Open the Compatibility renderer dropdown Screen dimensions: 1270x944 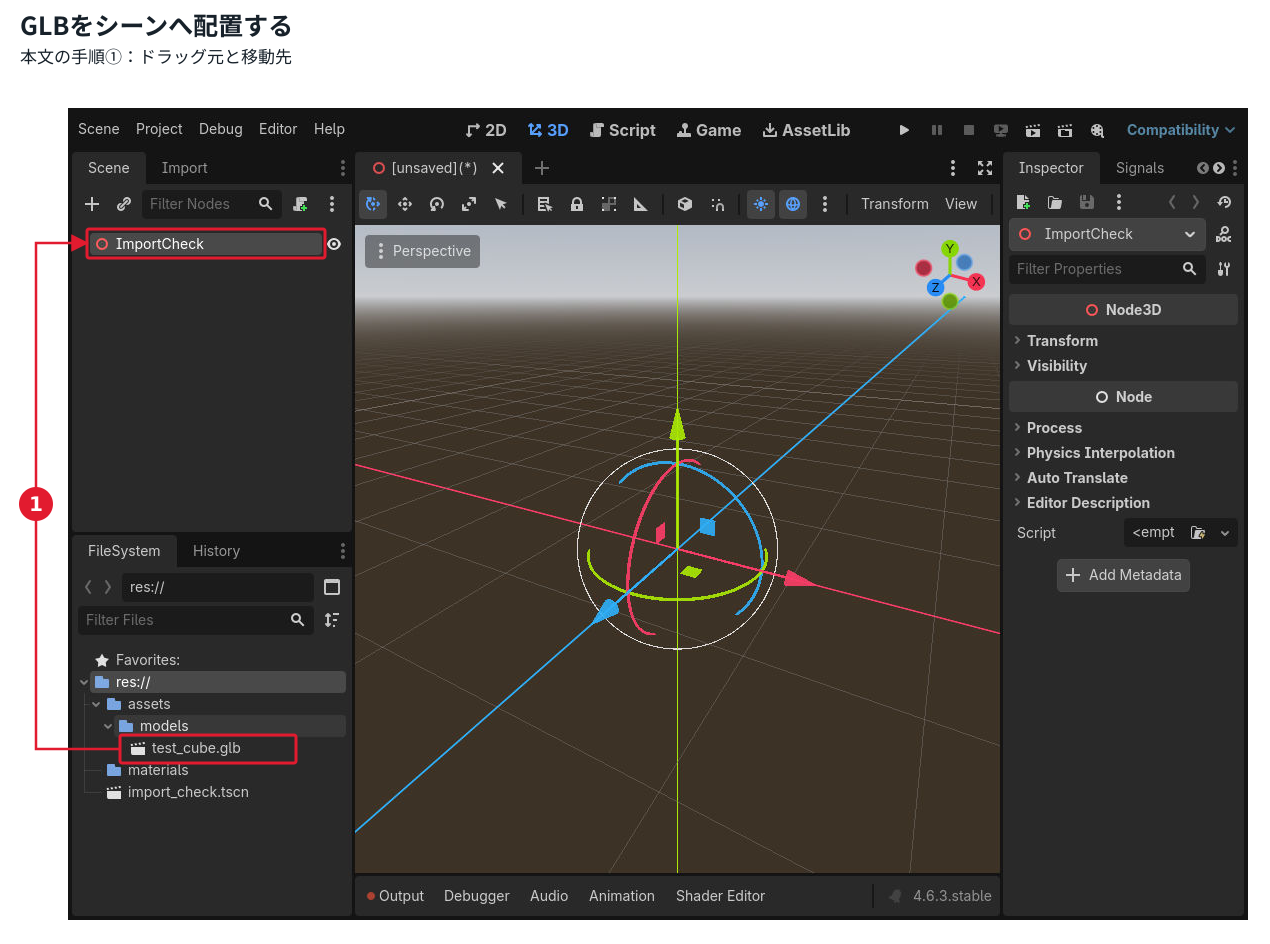[x=1181, y=130]
